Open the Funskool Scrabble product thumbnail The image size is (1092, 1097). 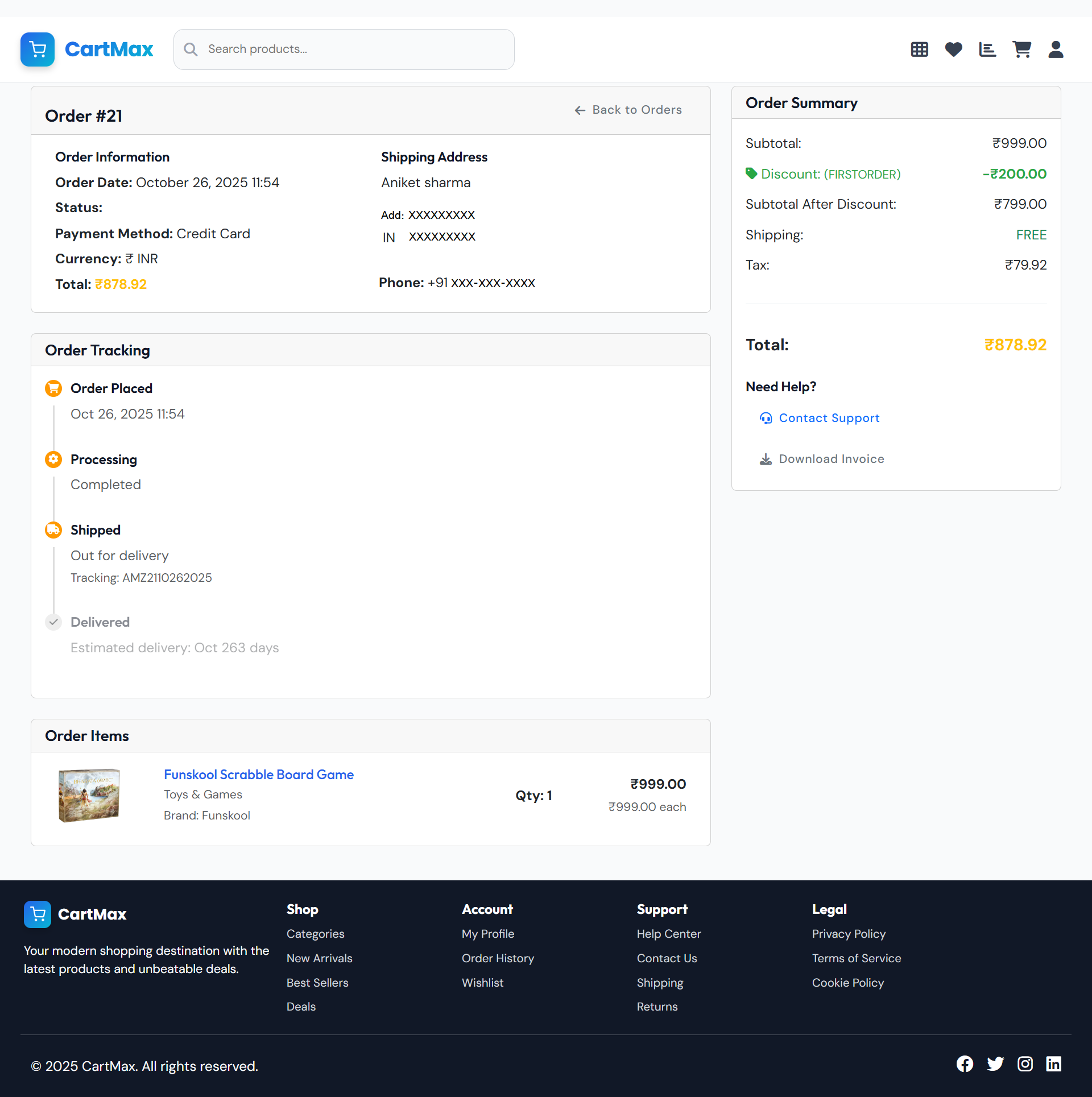(89, 796)
